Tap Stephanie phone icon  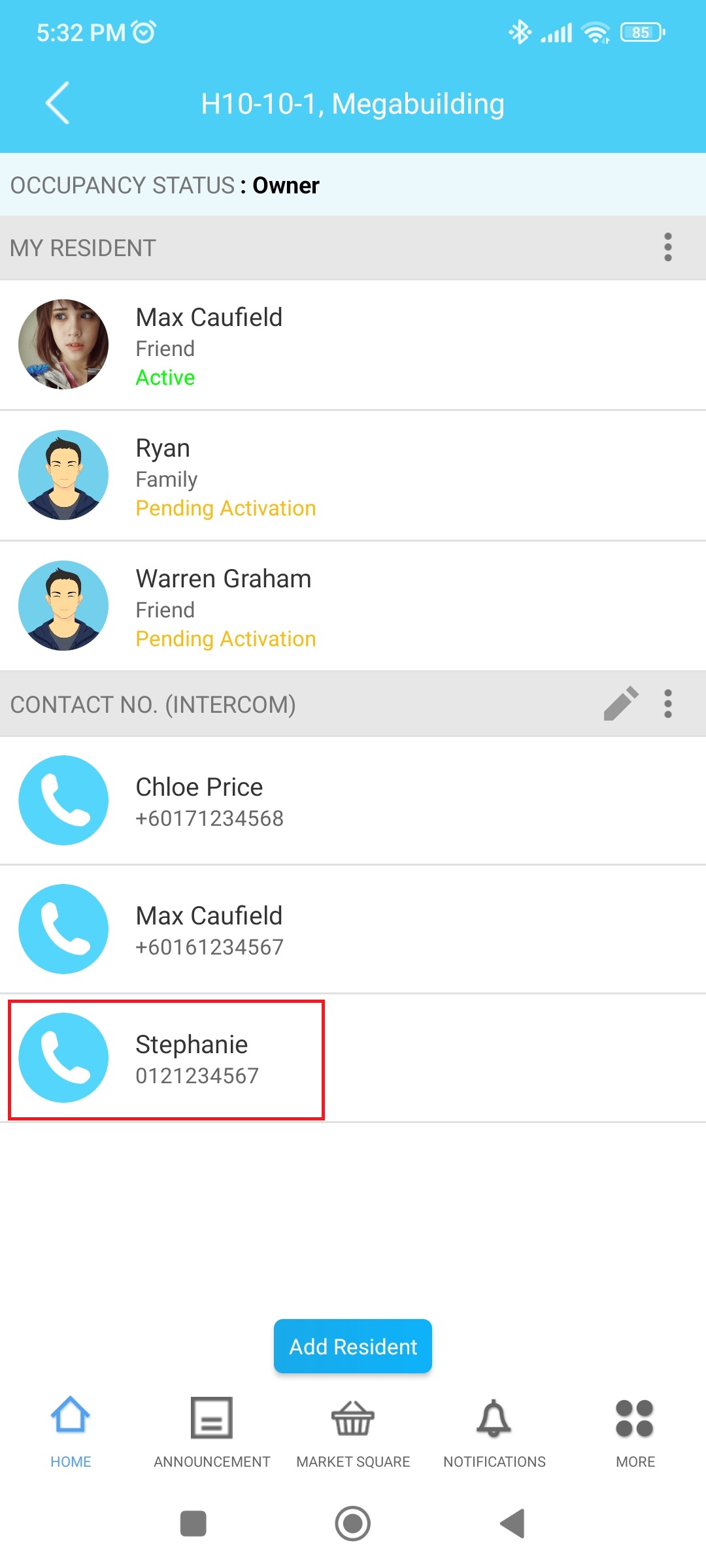coord(63,1058)
